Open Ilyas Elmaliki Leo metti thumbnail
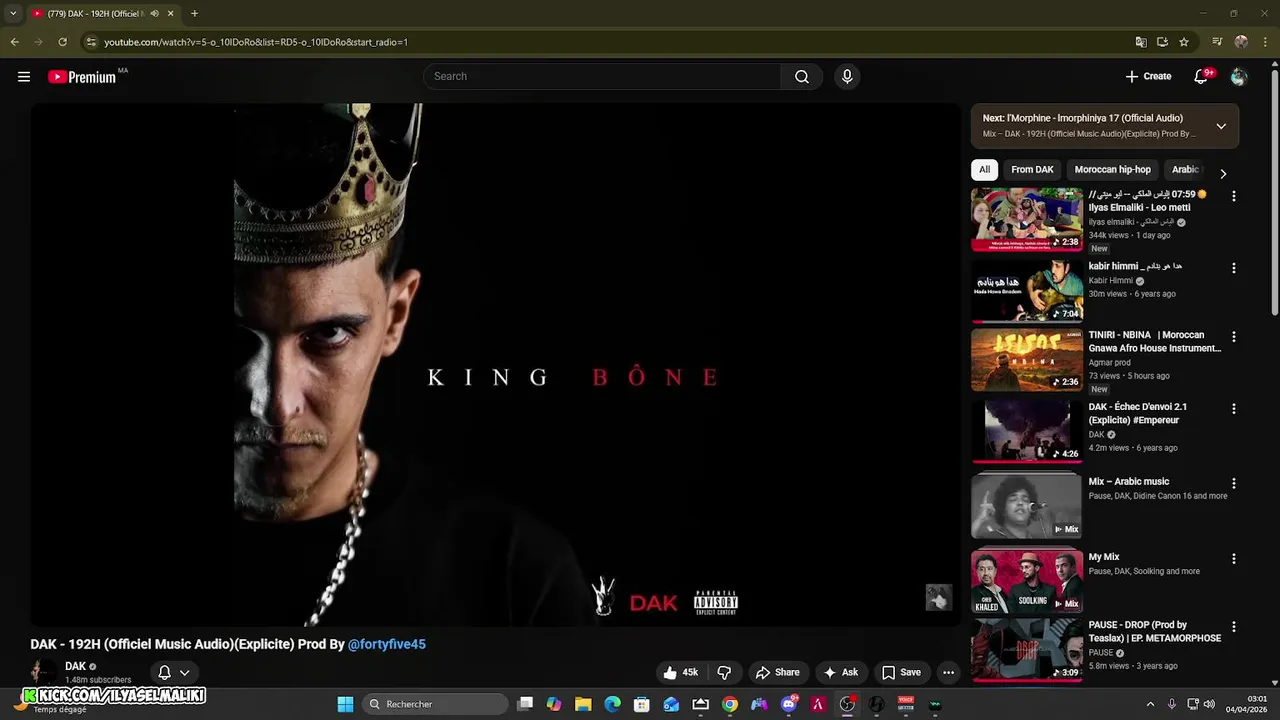Image resolution: width=1280 pixels, height=720 pixels. (1027, 220)
